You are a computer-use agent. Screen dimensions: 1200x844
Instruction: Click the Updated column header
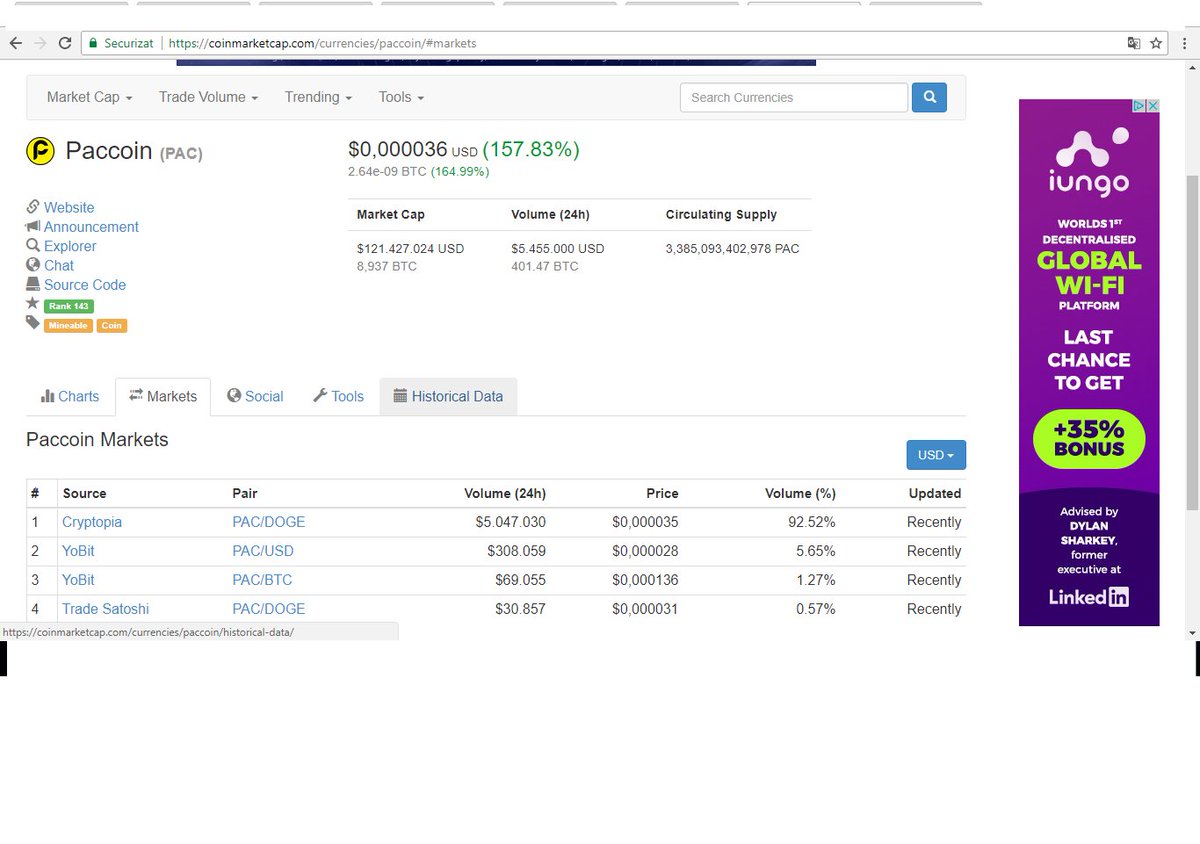point(935,493)
